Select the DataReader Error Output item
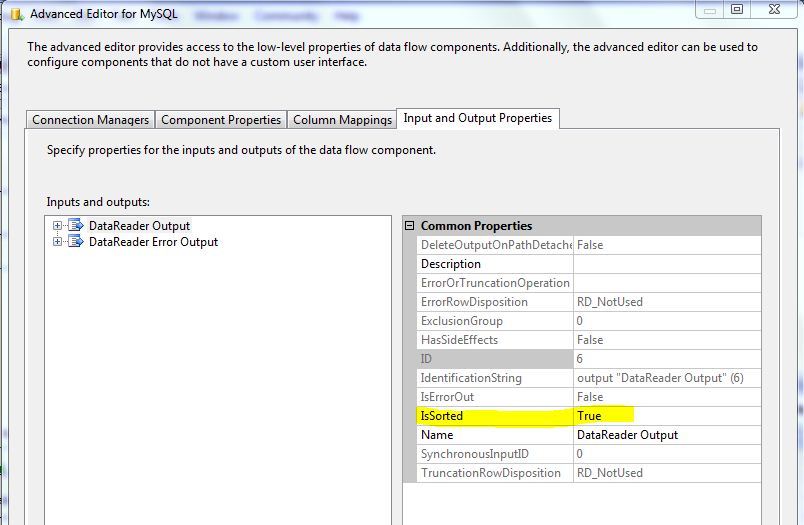 tap(153, 241)
